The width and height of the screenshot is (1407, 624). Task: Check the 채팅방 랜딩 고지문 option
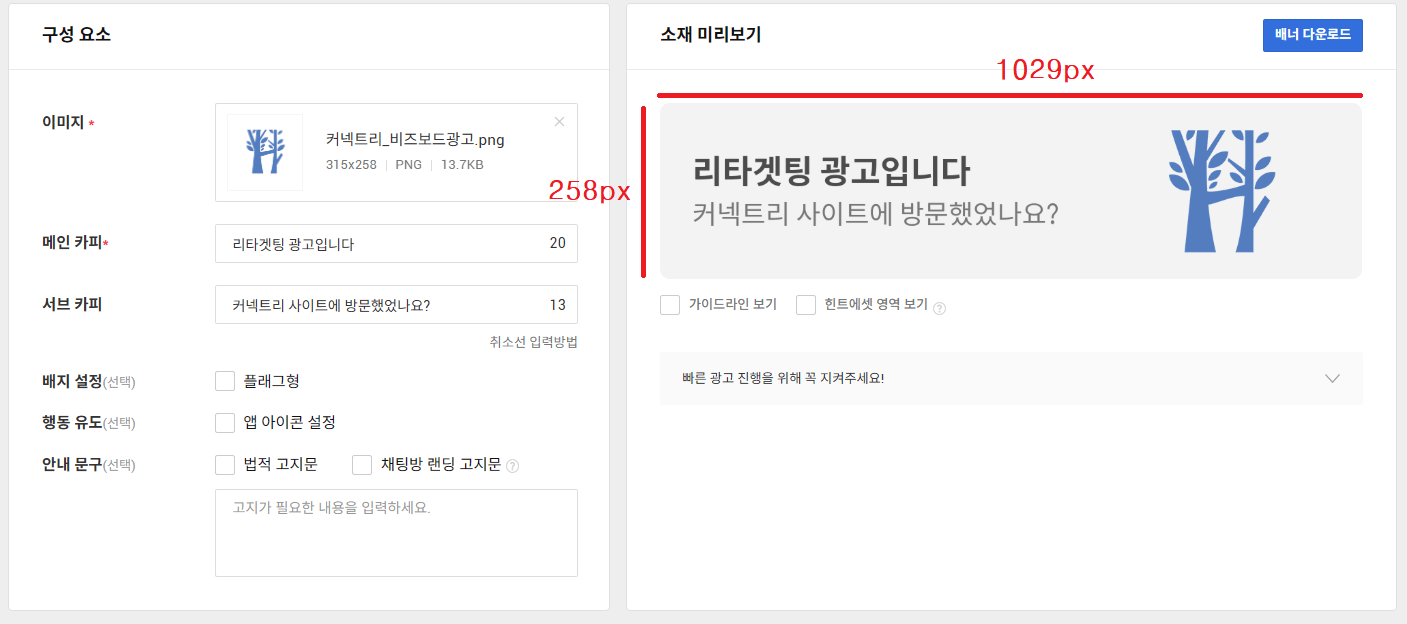(361, 463)
